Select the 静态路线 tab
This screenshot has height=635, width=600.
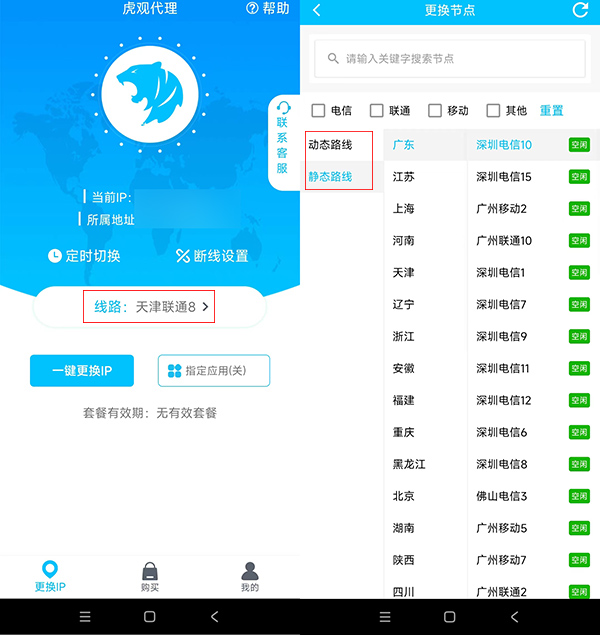pyautogui.click(x=330, y=177)
